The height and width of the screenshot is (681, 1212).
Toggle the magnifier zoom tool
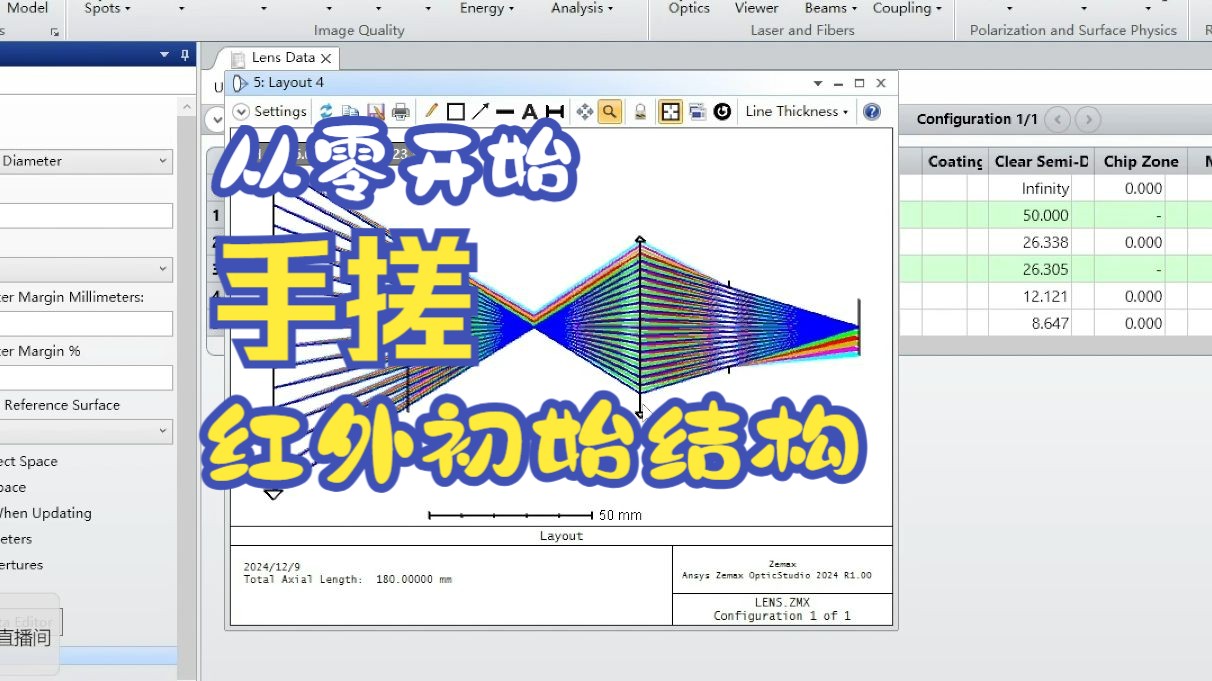pos(609,111)
